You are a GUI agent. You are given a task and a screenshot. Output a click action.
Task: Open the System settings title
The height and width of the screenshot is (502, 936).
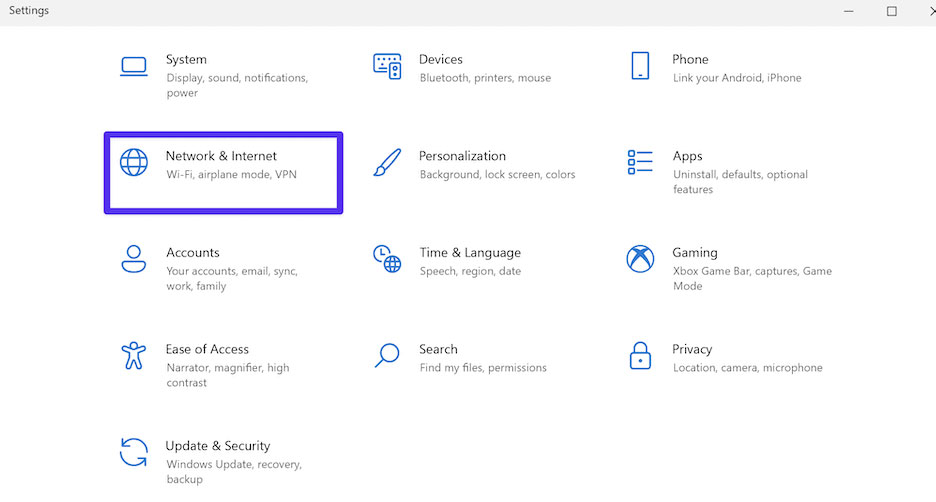pyautogui.click(x=186, y=60)
